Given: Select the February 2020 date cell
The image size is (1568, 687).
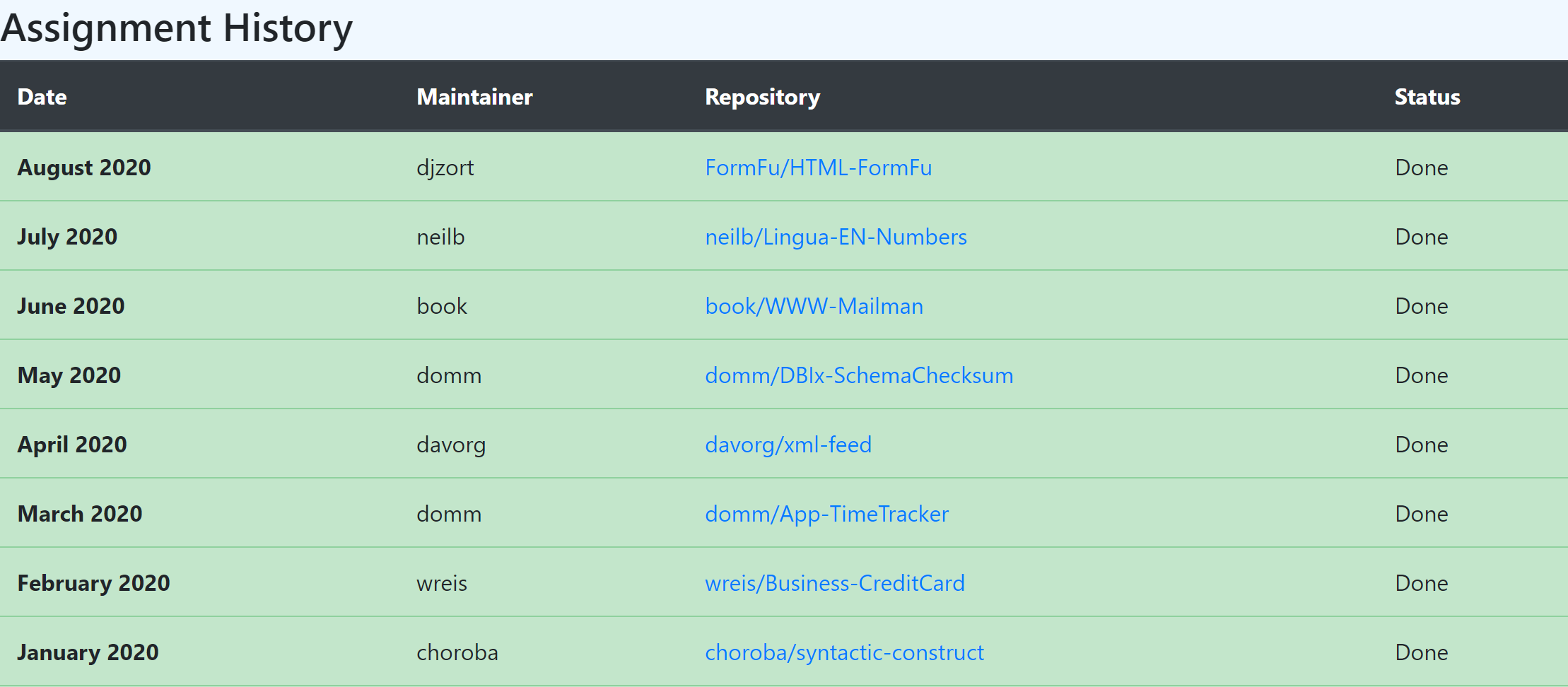Looking at the screenshot, I should [x=93, y=583].
